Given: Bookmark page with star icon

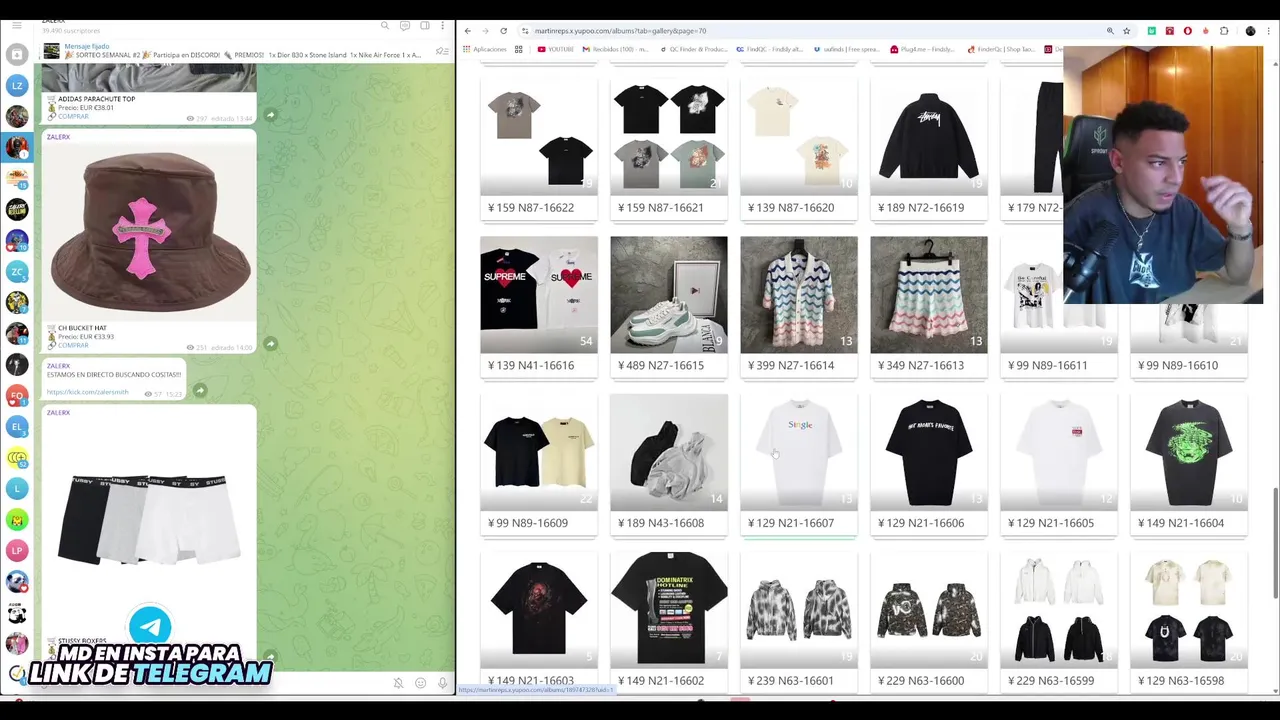Looking at the screenshot, I should tap(1126, 31).
